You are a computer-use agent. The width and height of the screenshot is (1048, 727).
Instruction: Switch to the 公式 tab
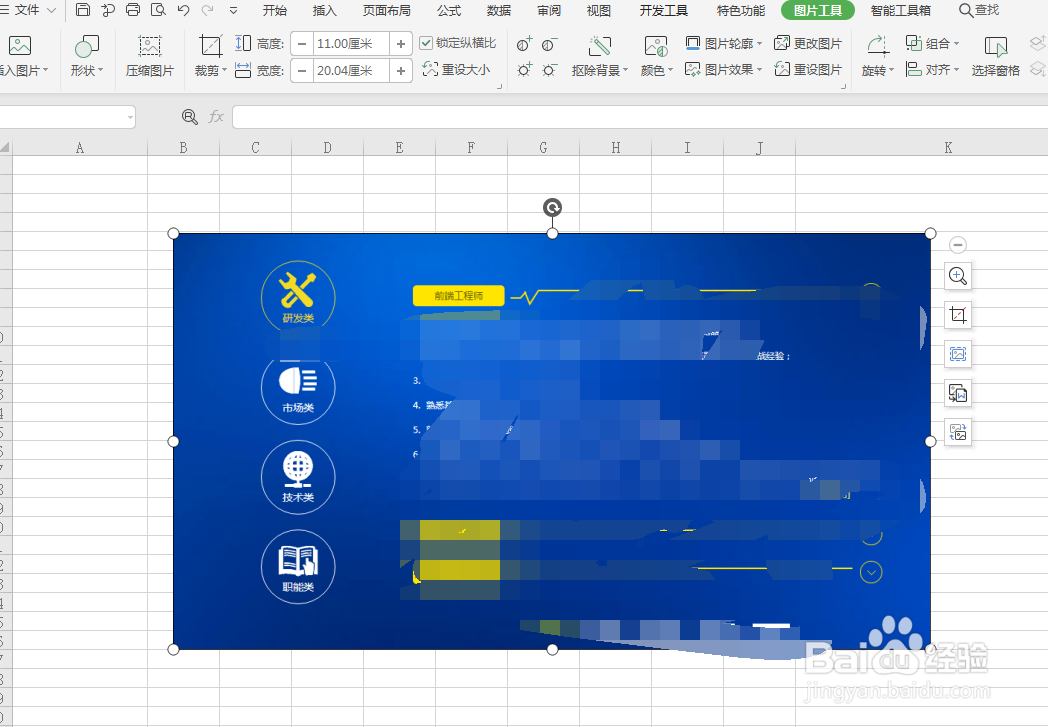(449, 10)
